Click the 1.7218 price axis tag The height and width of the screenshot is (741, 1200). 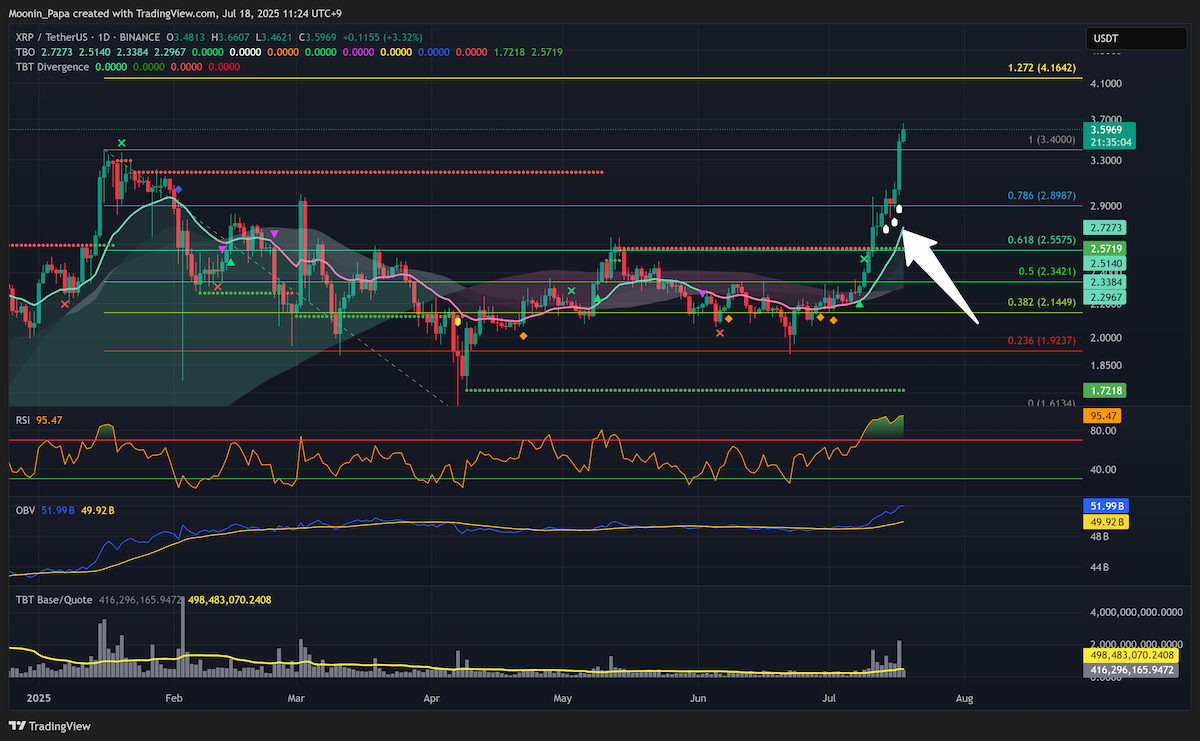pyautogui.click(x=1106, y=390)
